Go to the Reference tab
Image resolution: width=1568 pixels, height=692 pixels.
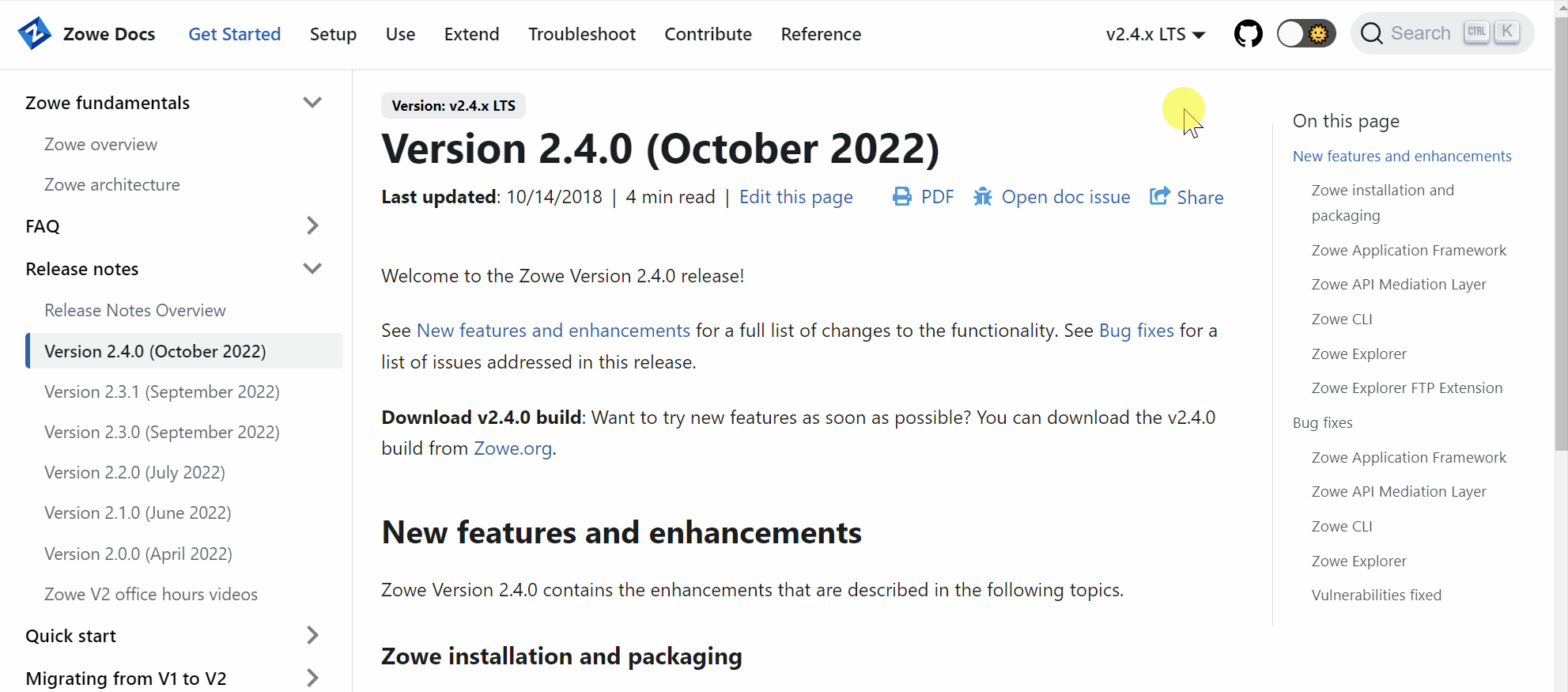coord(820,35)
